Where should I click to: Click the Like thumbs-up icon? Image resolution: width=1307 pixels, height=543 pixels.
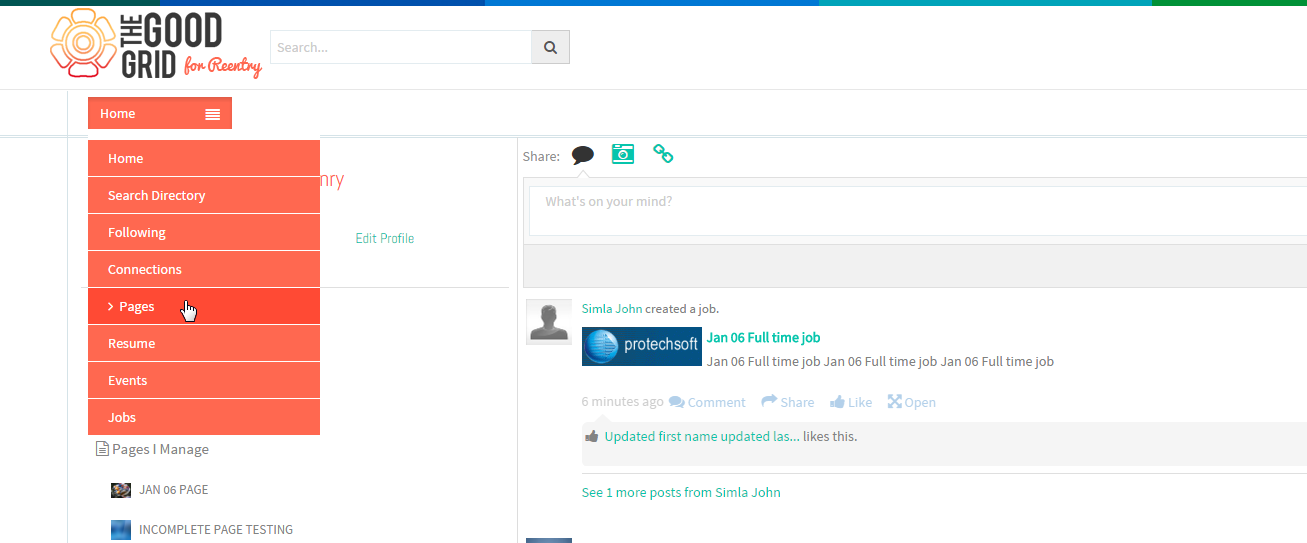[x=836, y=402]
